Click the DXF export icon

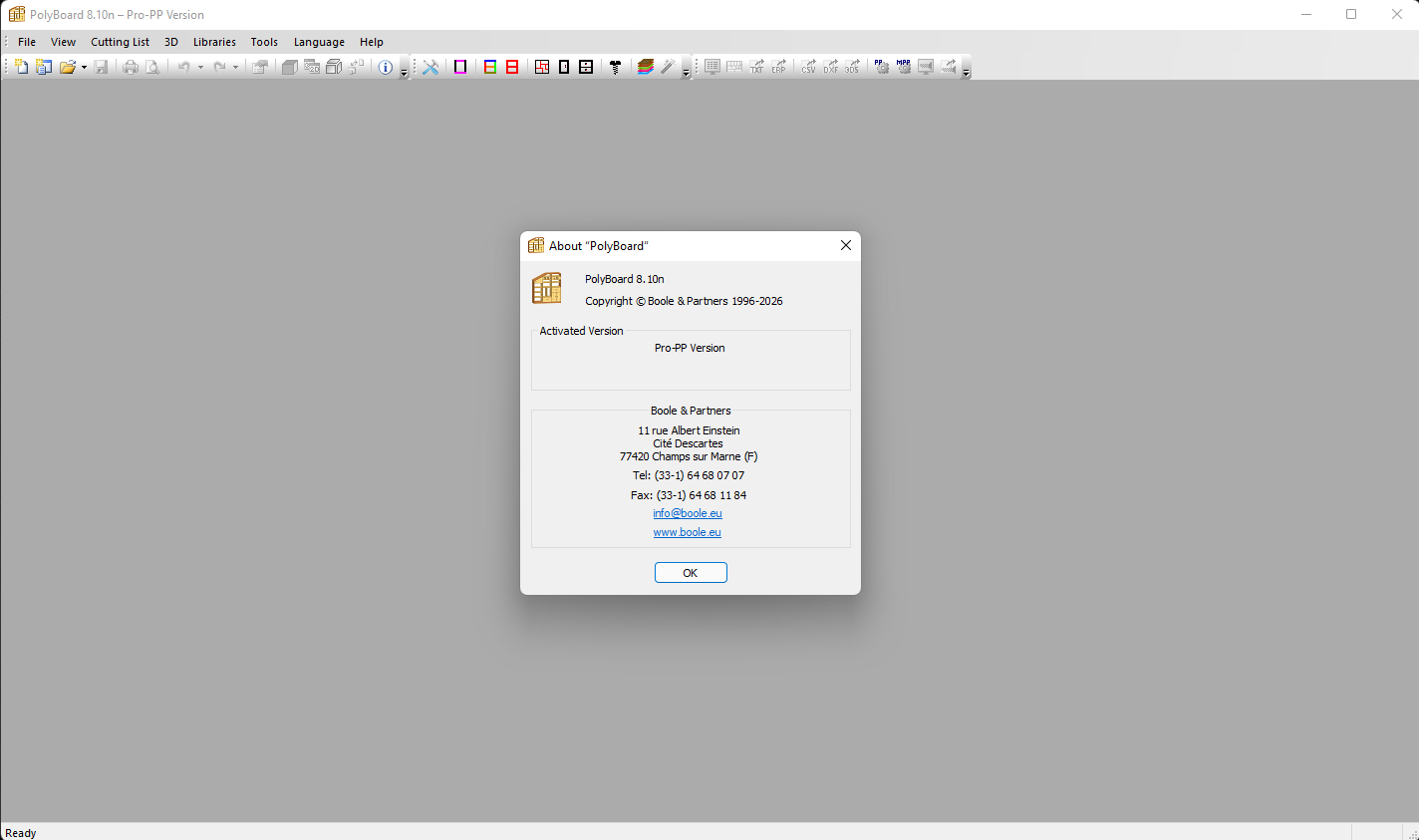(830, 67)
